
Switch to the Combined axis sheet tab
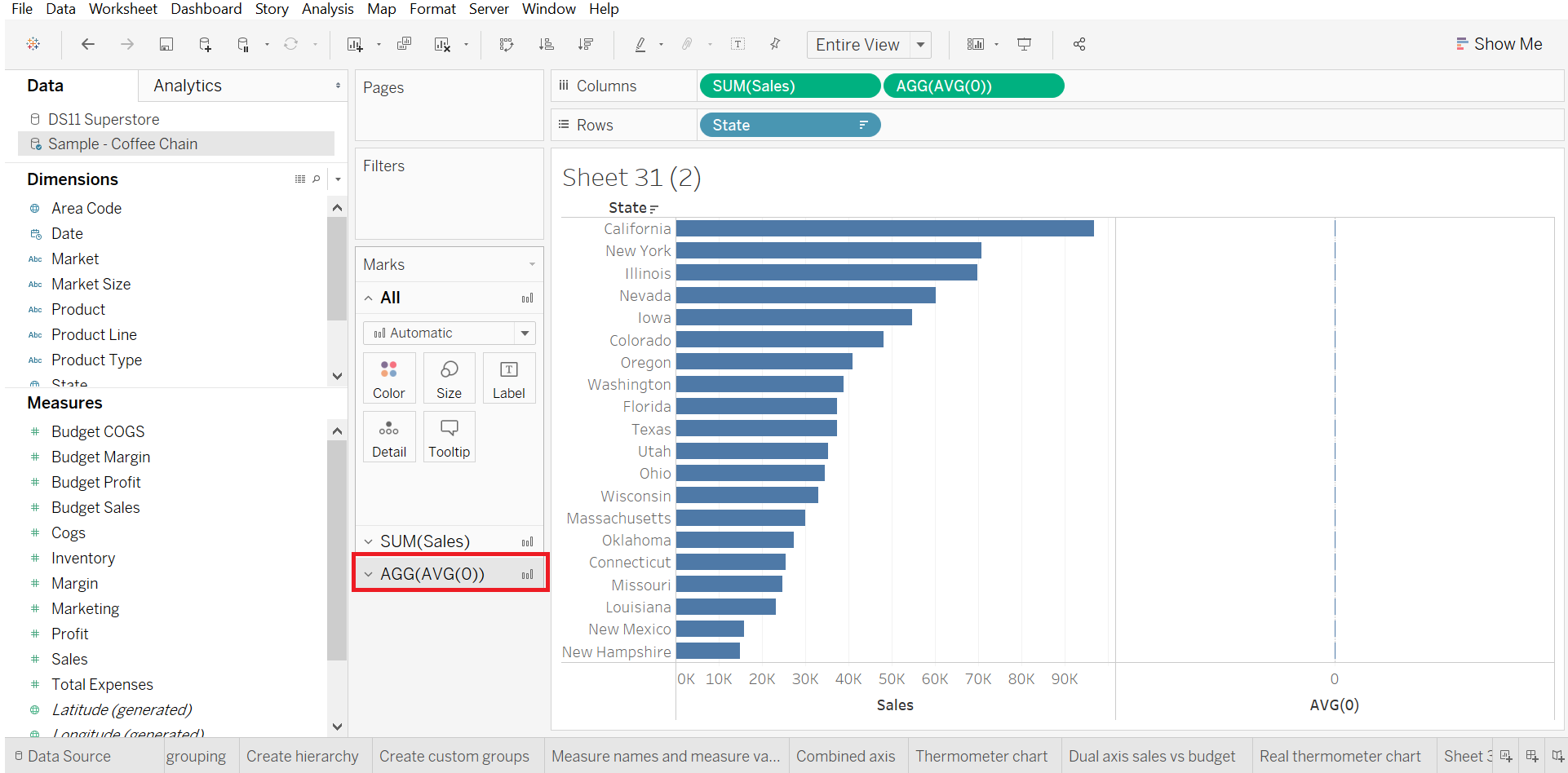coord(846,756)
